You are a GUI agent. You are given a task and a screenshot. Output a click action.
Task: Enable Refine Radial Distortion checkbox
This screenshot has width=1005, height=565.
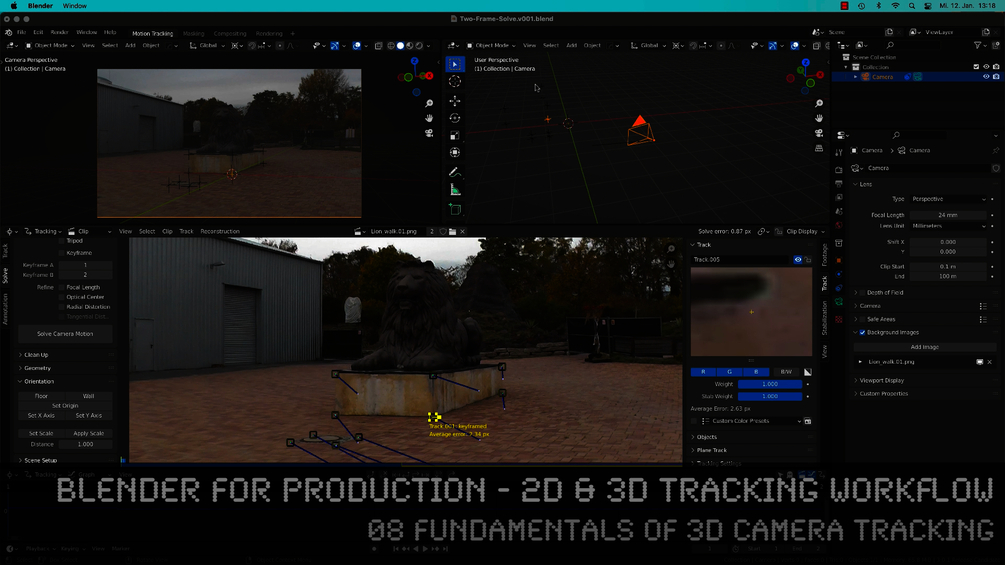(x=62, y=307)
